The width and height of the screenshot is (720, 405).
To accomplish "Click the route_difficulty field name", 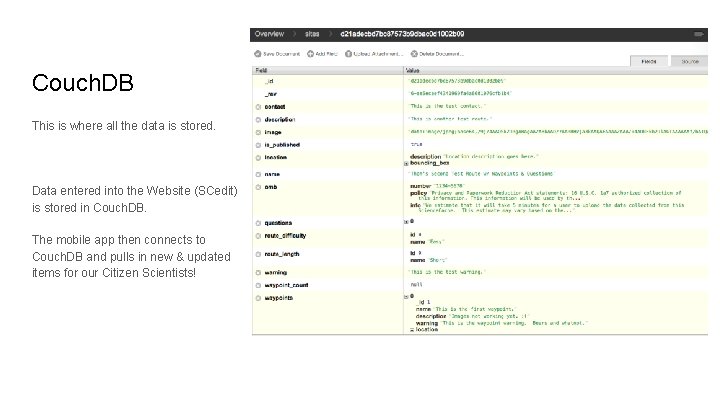I will [x=285, y=236].
